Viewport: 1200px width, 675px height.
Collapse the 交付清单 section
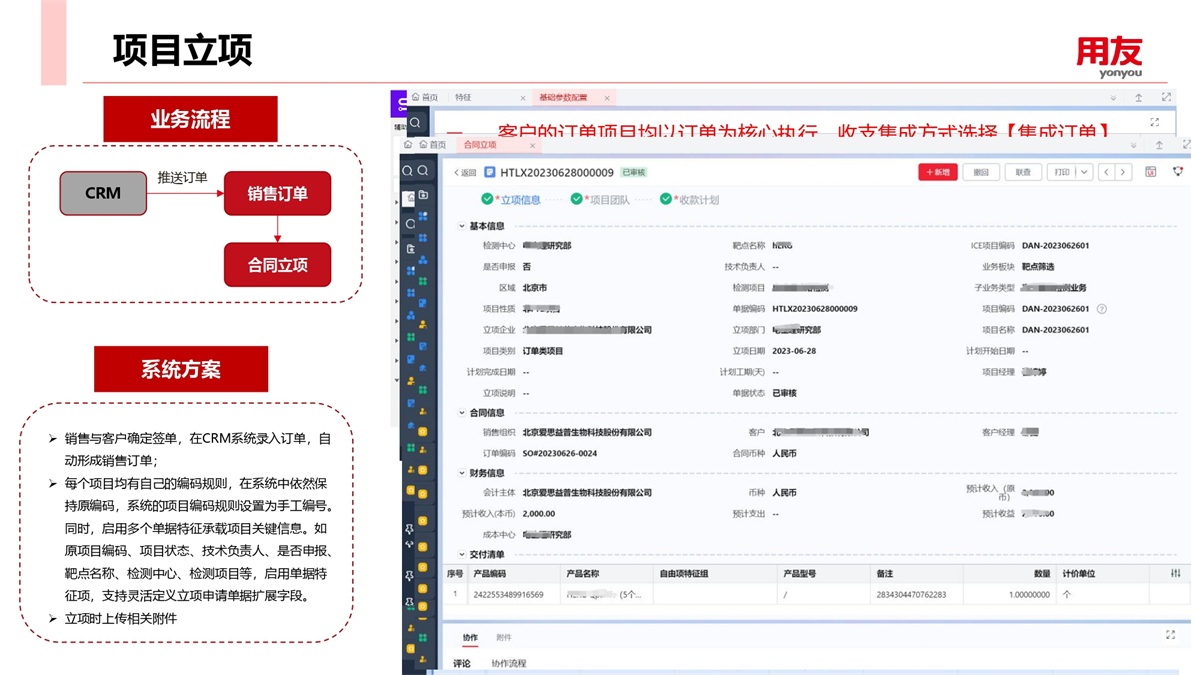[x=462, y=554]
